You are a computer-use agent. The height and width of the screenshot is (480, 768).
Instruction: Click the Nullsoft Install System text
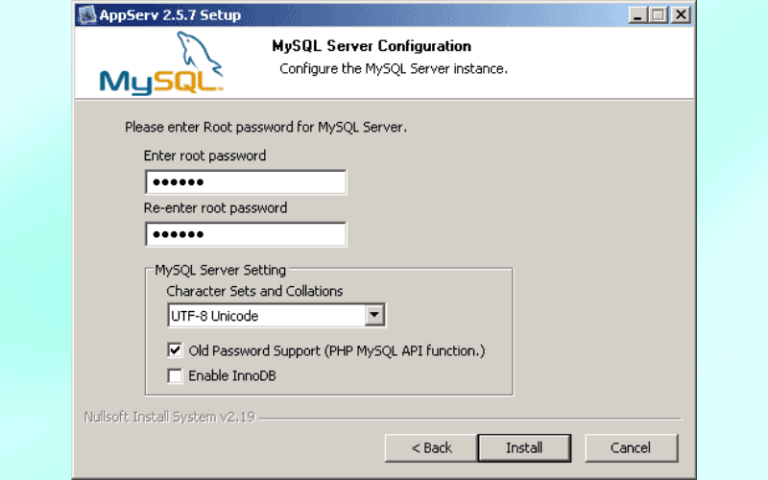pyautogui.click(x=169, y=417)
